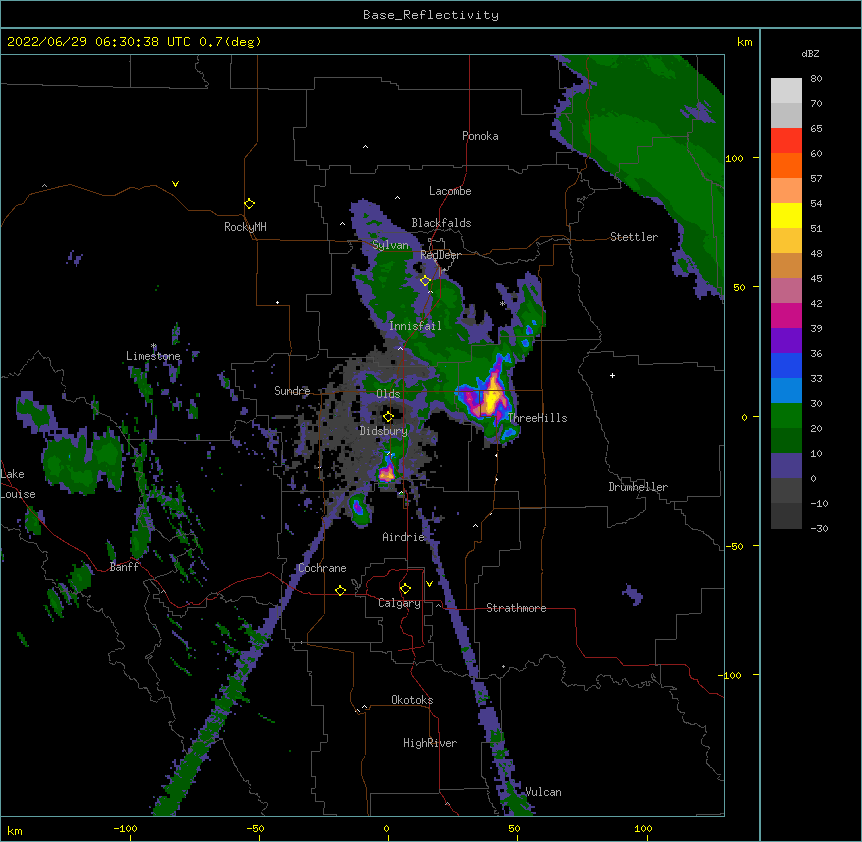
Task: Click the ThreeHills town label
Action: coord(537,418)
